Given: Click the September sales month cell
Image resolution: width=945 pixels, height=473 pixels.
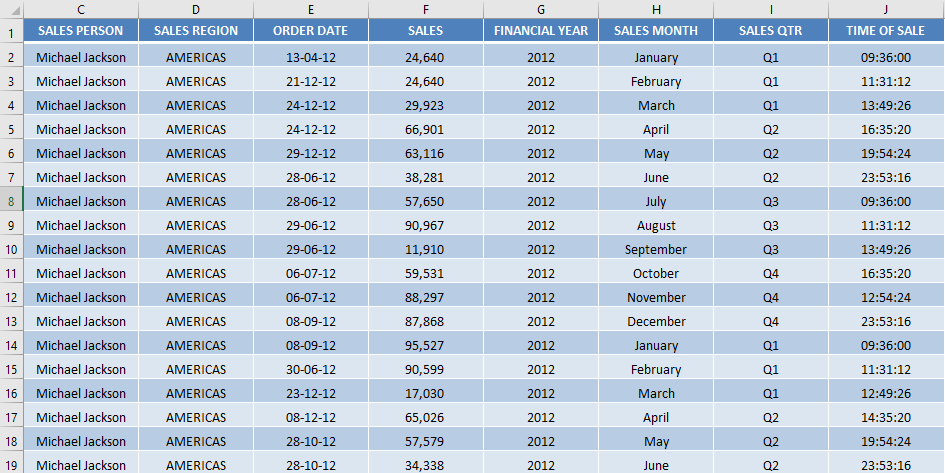Looking at the screenshot, I should point(656,249).
